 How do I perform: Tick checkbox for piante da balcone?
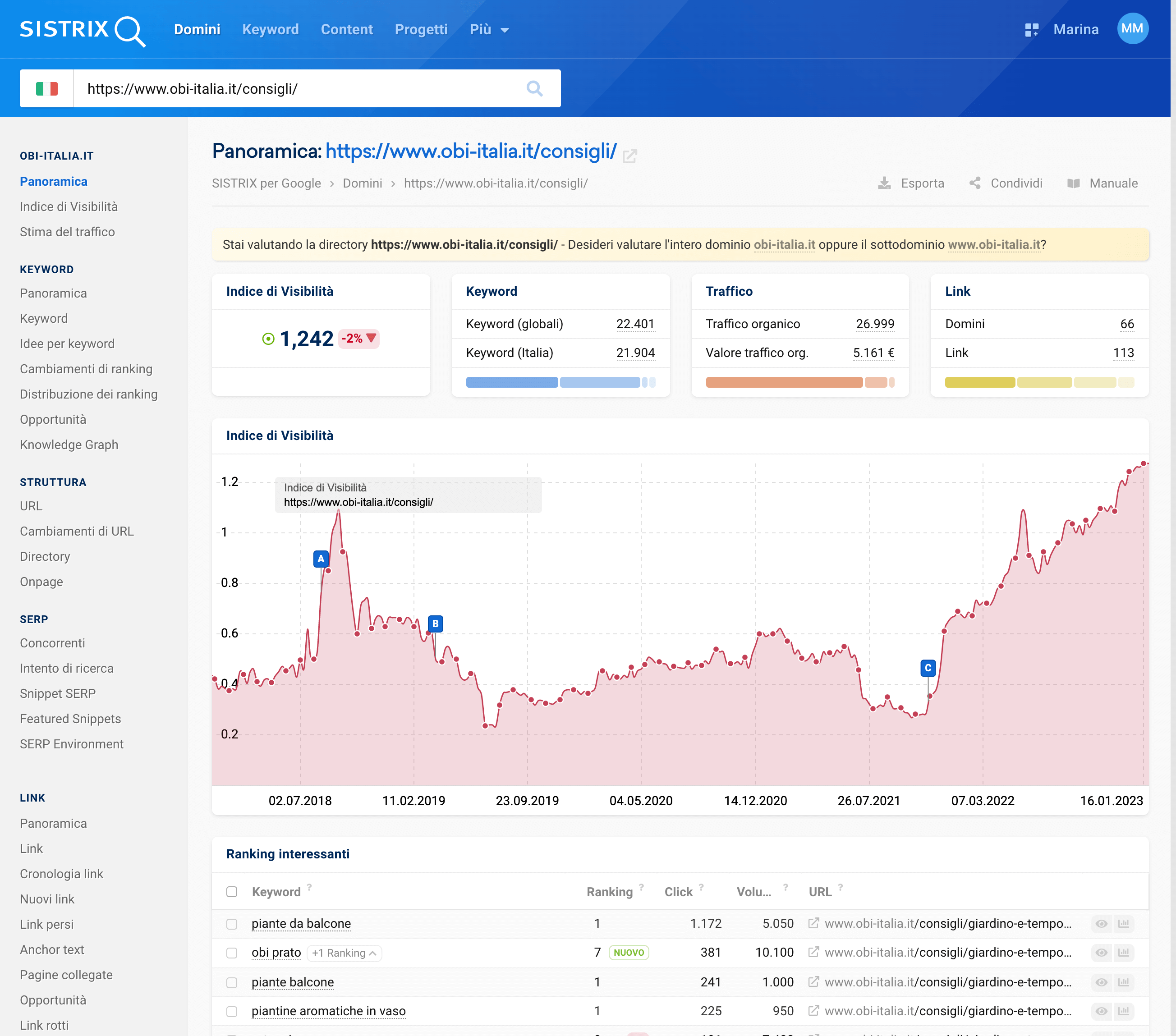point(232,924)
